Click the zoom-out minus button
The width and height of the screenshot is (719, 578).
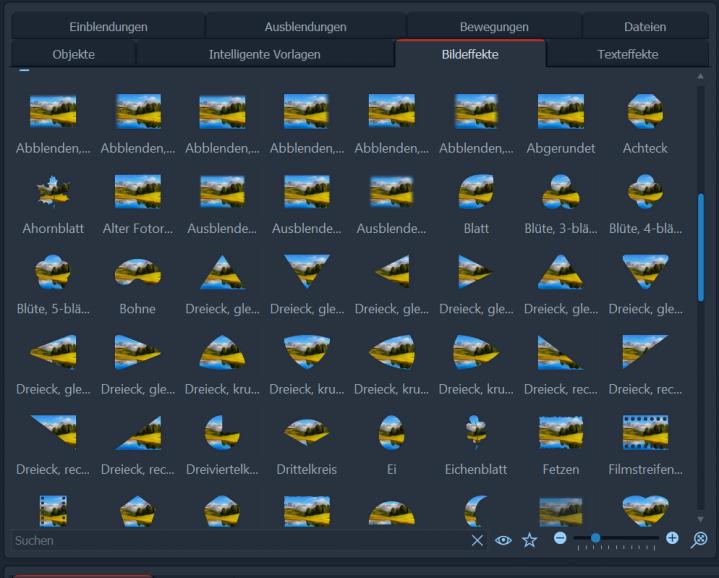point(560,538)
